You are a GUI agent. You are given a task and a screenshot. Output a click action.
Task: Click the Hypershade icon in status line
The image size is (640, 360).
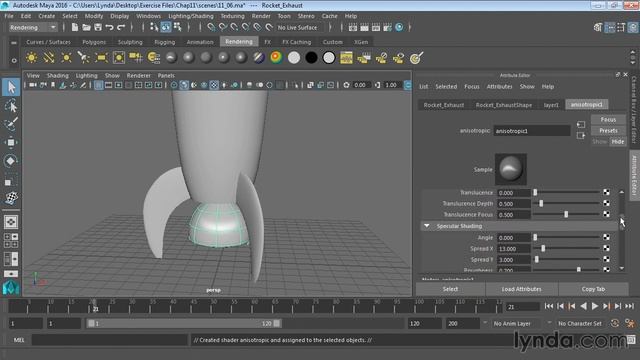[399, 27]
